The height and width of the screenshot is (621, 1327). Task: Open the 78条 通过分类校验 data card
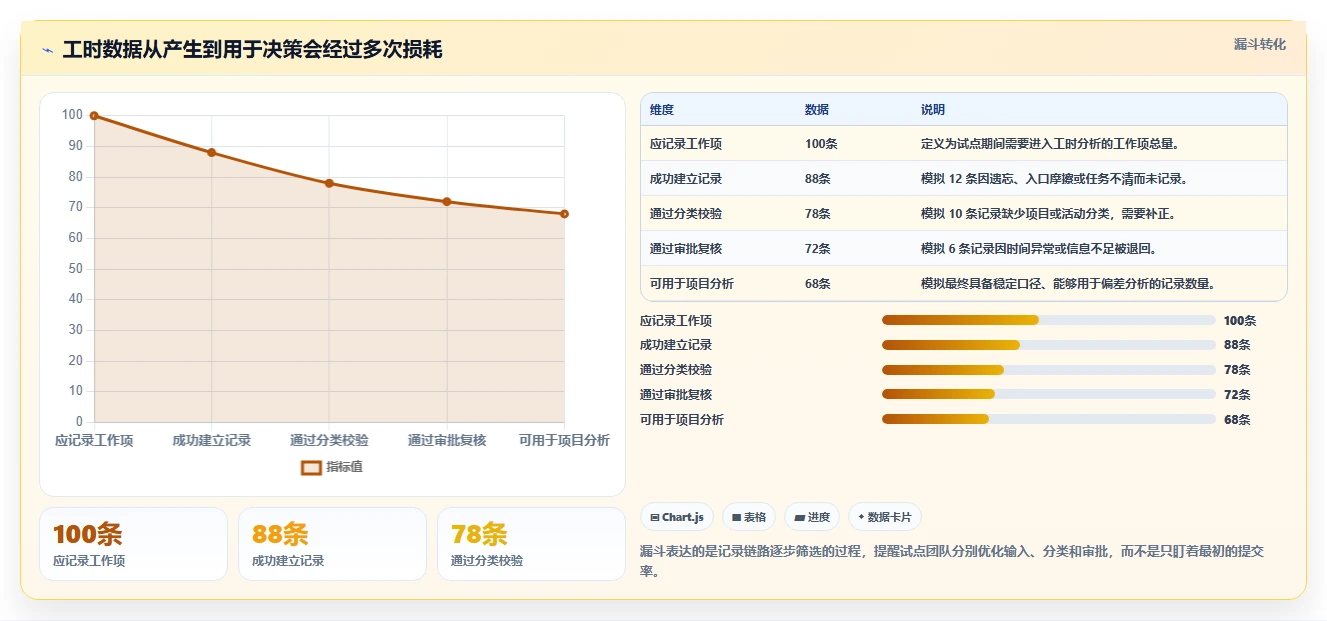click(x=531, y=544)
